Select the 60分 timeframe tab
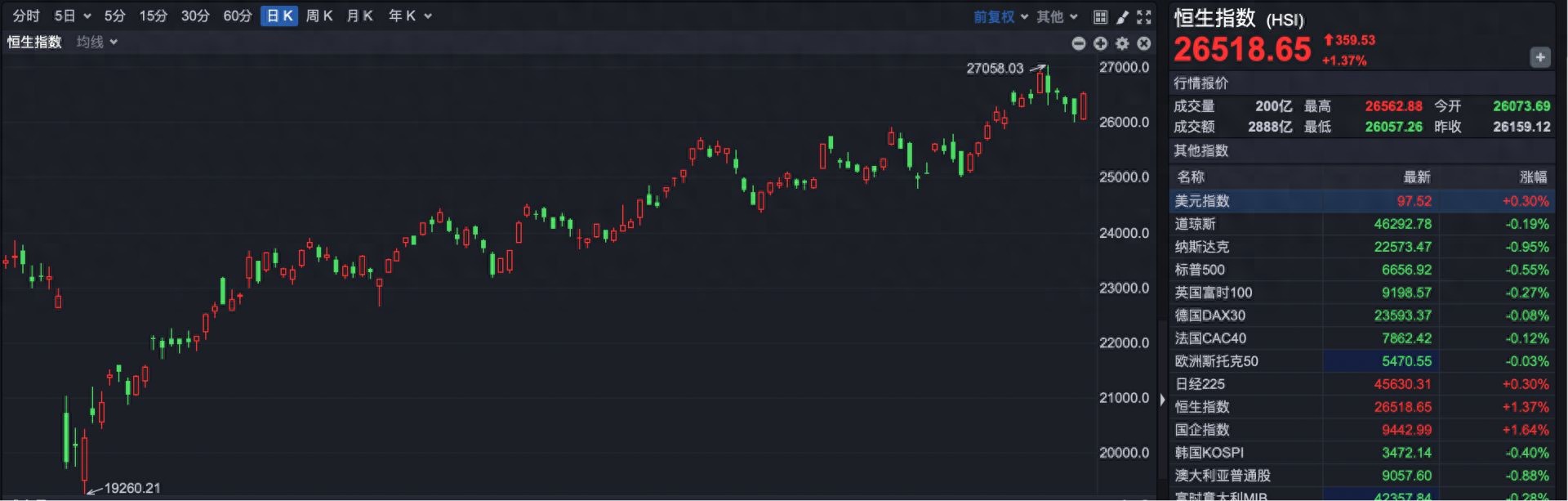Viewport: 1568px width, 501px height. [x=238, y=16]
